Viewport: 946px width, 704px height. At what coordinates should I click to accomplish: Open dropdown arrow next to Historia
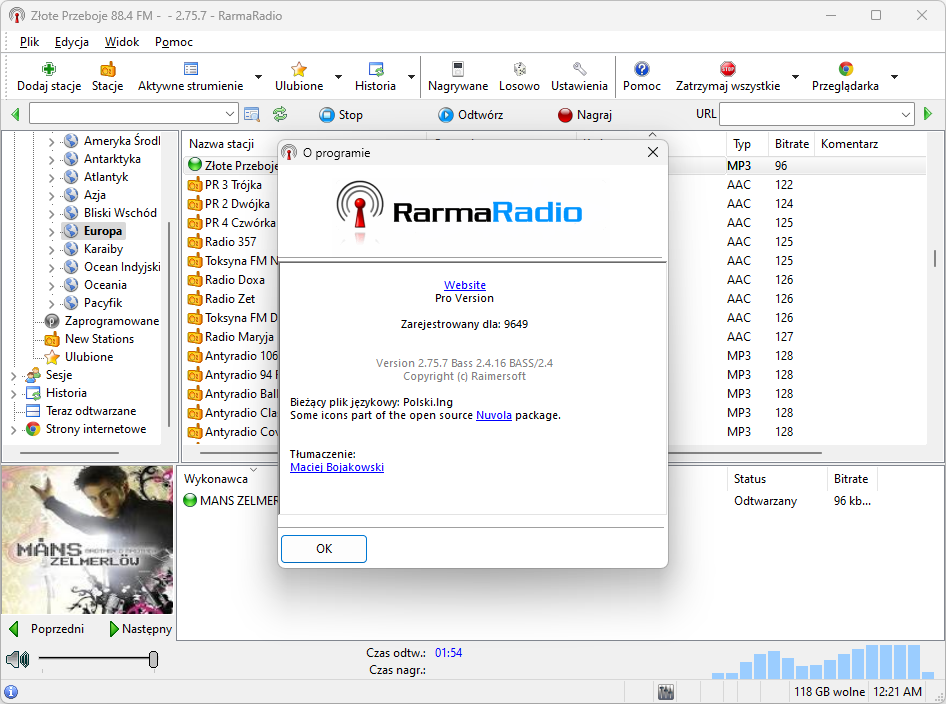[411, 77]
